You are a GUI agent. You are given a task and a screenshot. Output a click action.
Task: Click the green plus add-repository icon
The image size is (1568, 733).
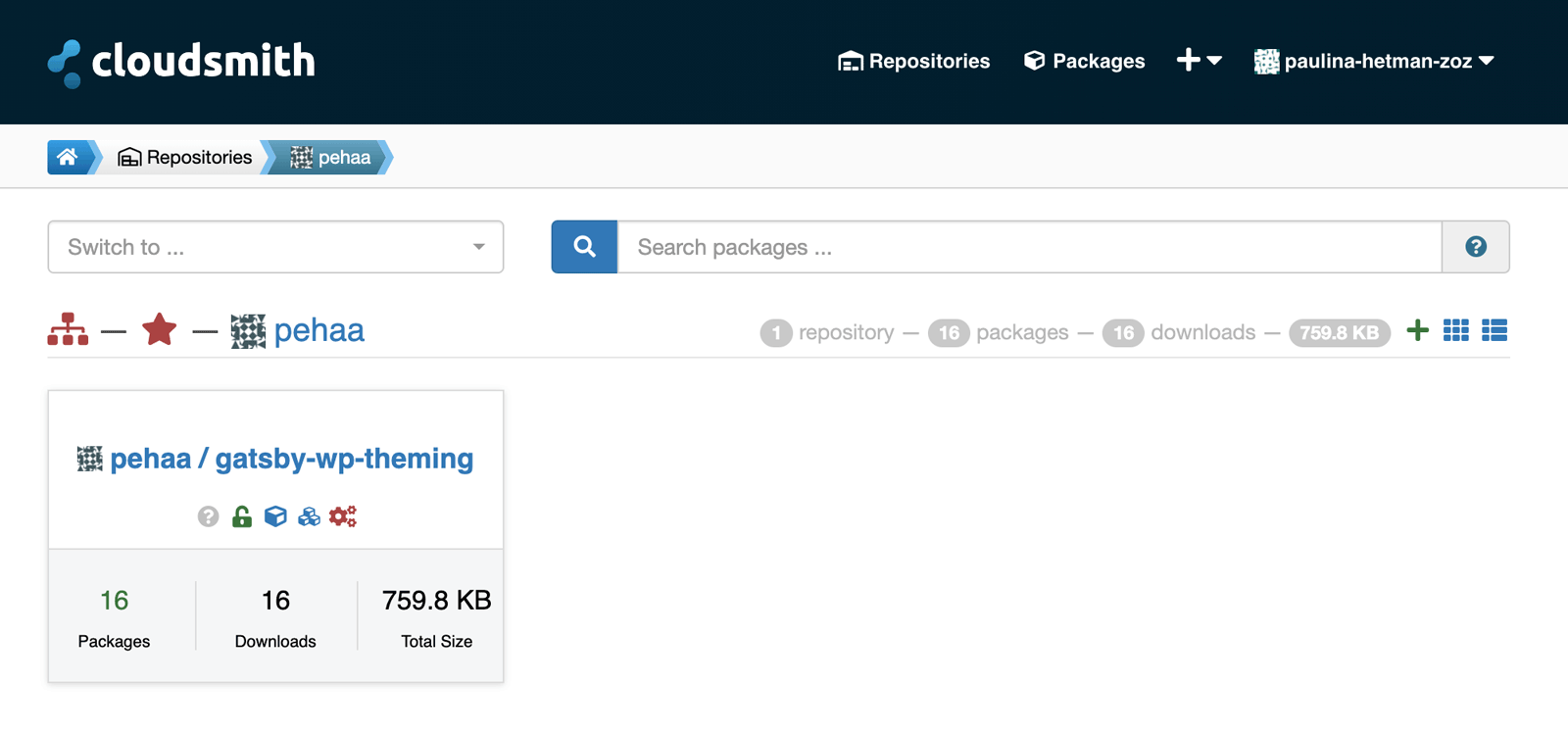(x=1417, y=330)
